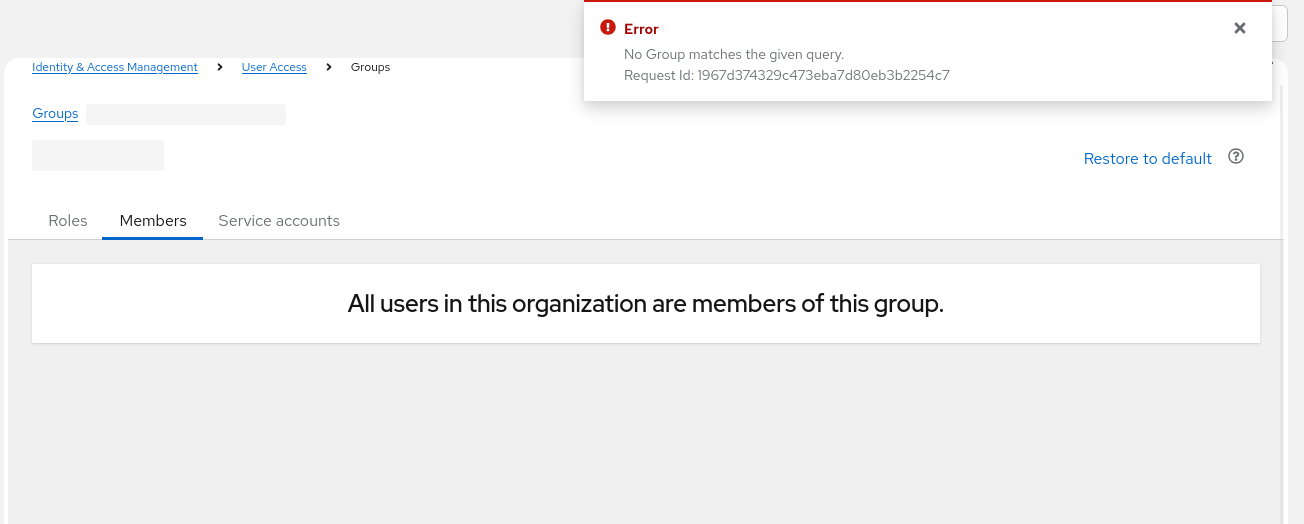This screenshot has height=524, width=1304.
Task: Click the group name placeholder beside Groups
Action: [186, 114]
